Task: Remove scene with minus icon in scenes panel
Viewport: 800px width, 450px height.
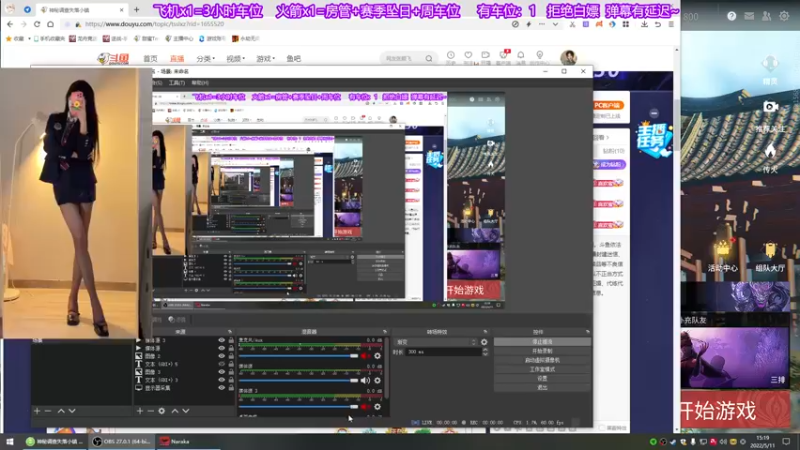Action: click(x=48, y=411)
